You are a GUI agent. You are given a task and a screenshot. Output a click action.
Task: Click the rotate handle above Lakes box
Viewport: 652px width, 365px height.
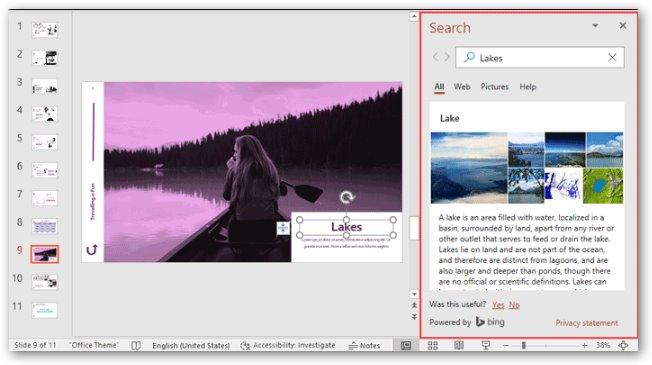point(346,197)
